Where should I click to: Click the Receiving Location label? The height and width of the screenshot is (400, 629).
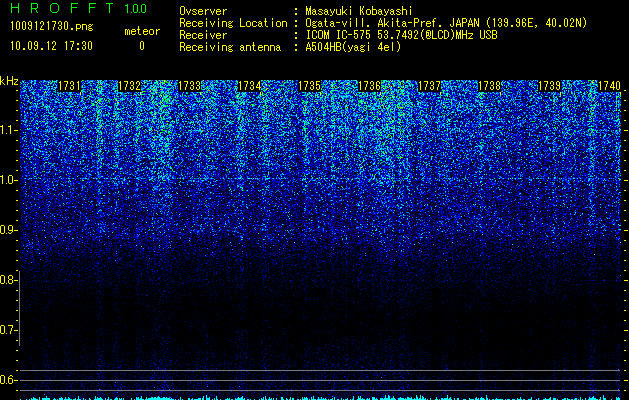233,23
